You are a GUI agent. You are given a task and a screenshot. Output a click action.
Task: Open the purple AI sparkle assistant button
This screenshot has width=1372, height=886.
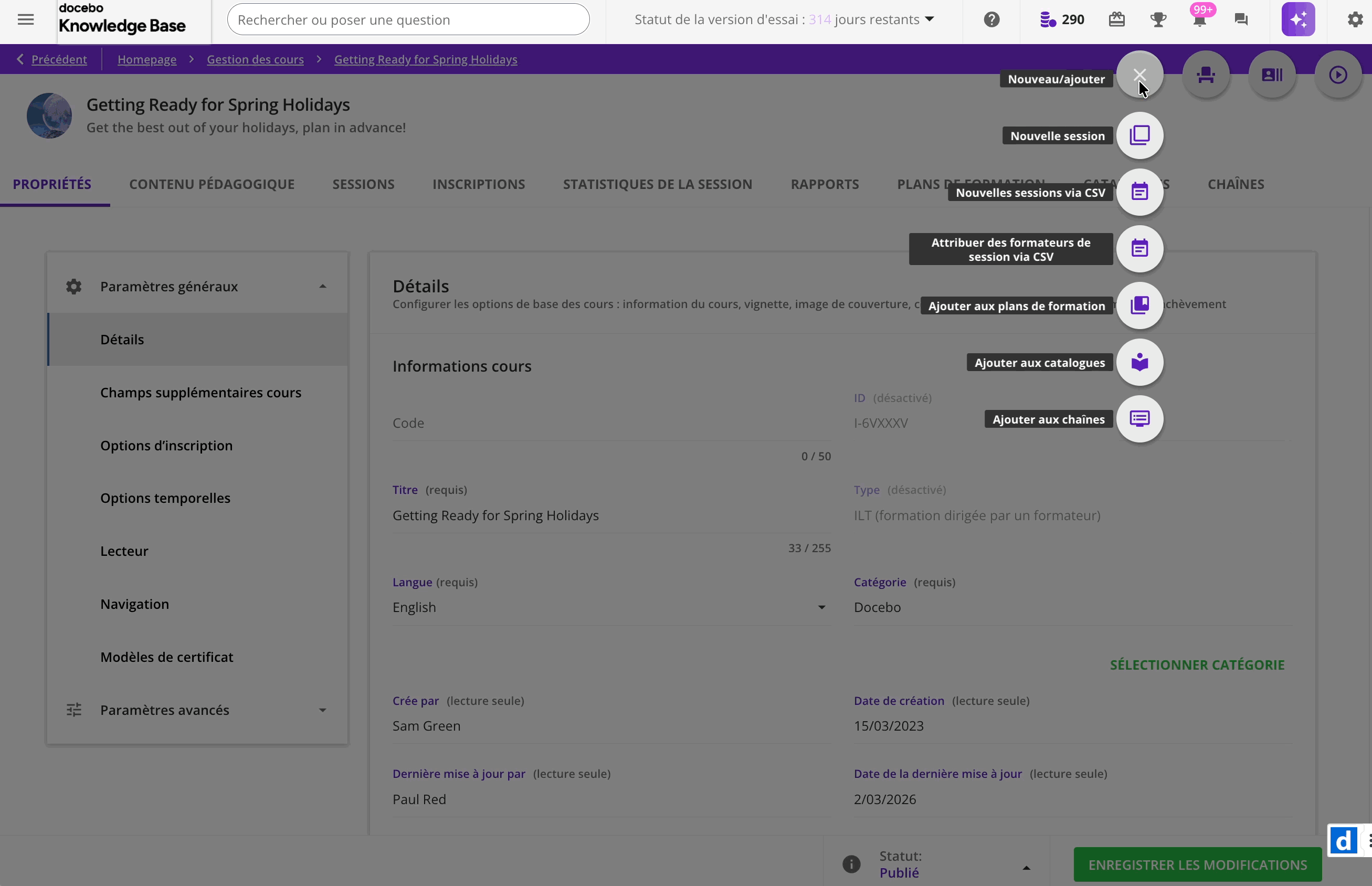(x=1297, y=19)
